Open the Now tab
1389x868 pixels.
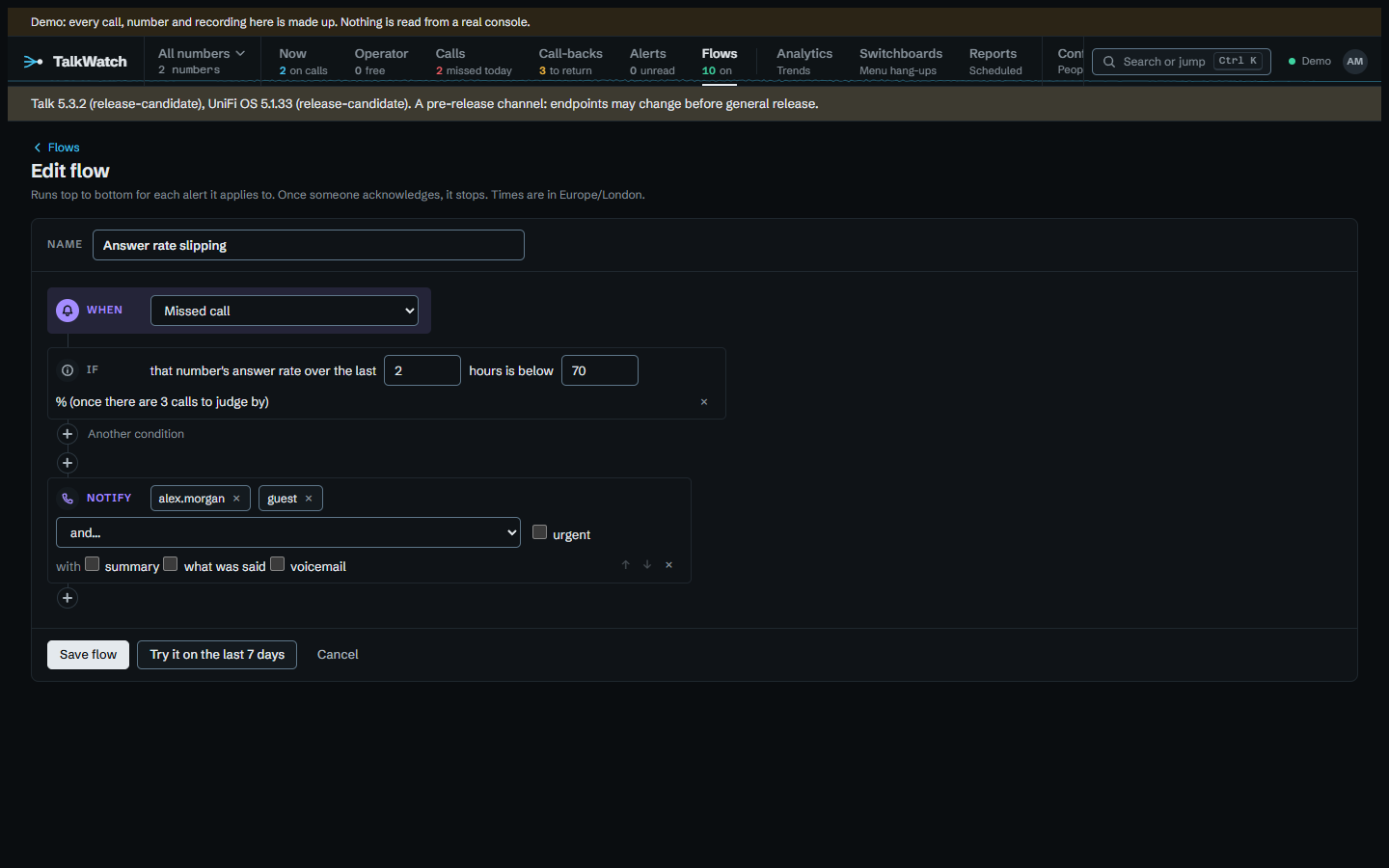[x=303, y=61]
